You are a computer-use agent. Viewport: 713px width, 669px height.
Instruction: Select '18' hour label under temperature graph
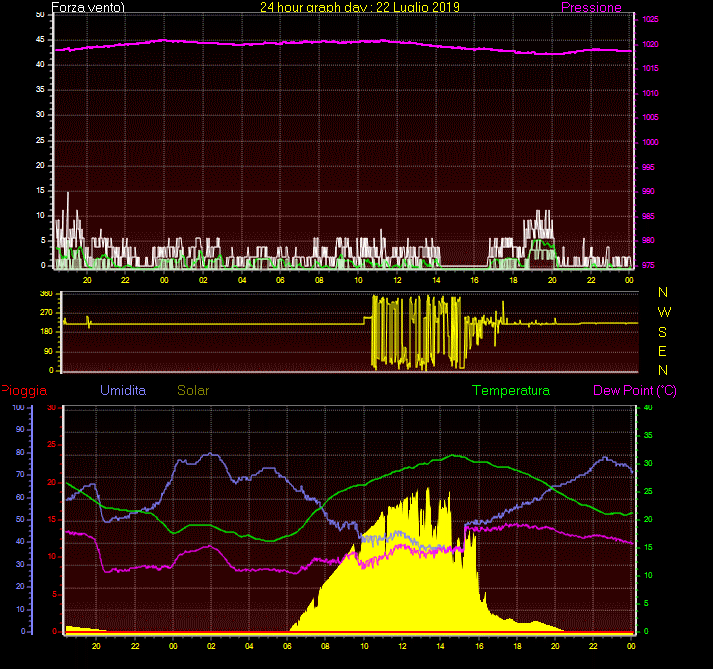tap(517, 646)
